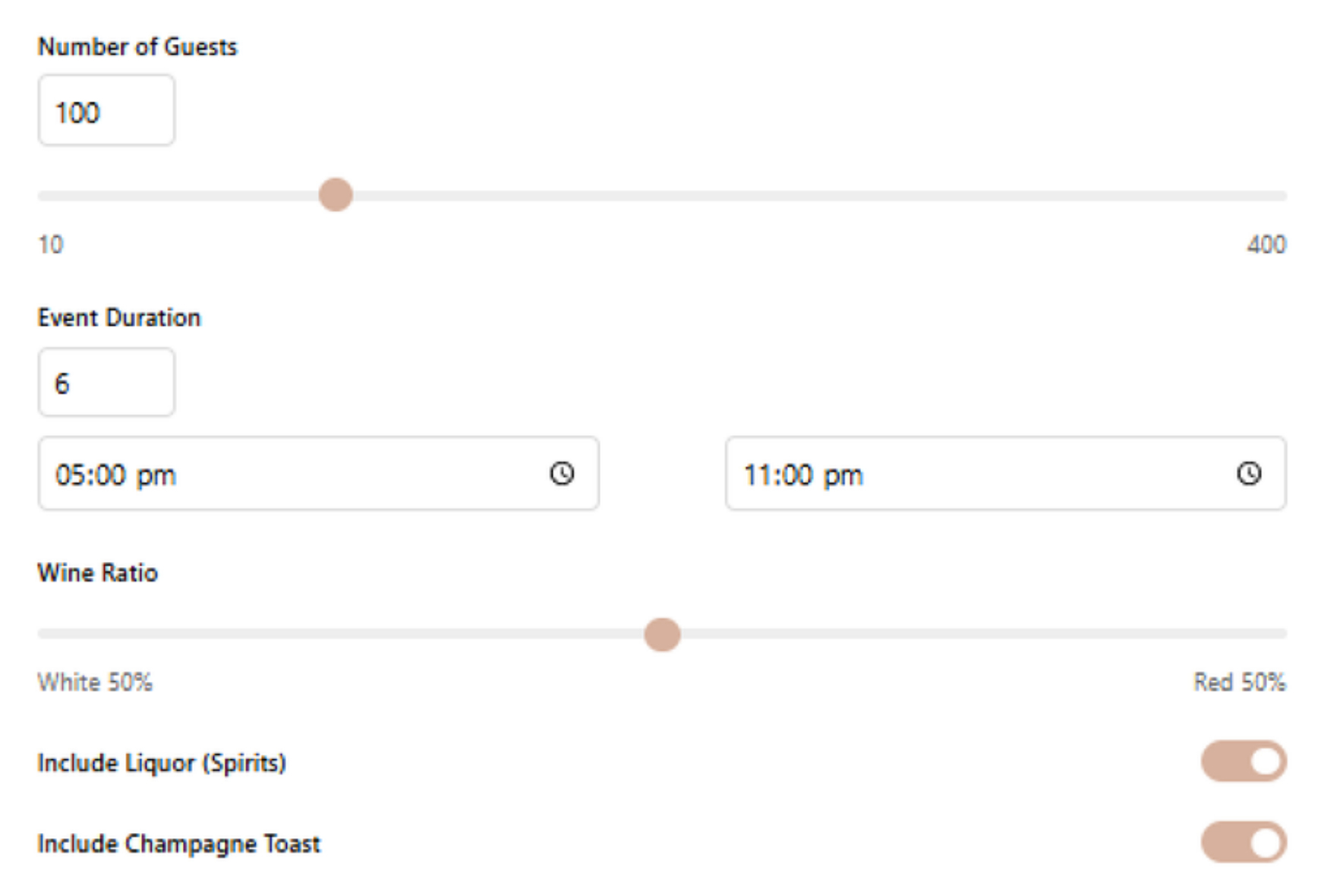
Task: Click the "White 50%" wine ratio label
Action: coord(95,682)
